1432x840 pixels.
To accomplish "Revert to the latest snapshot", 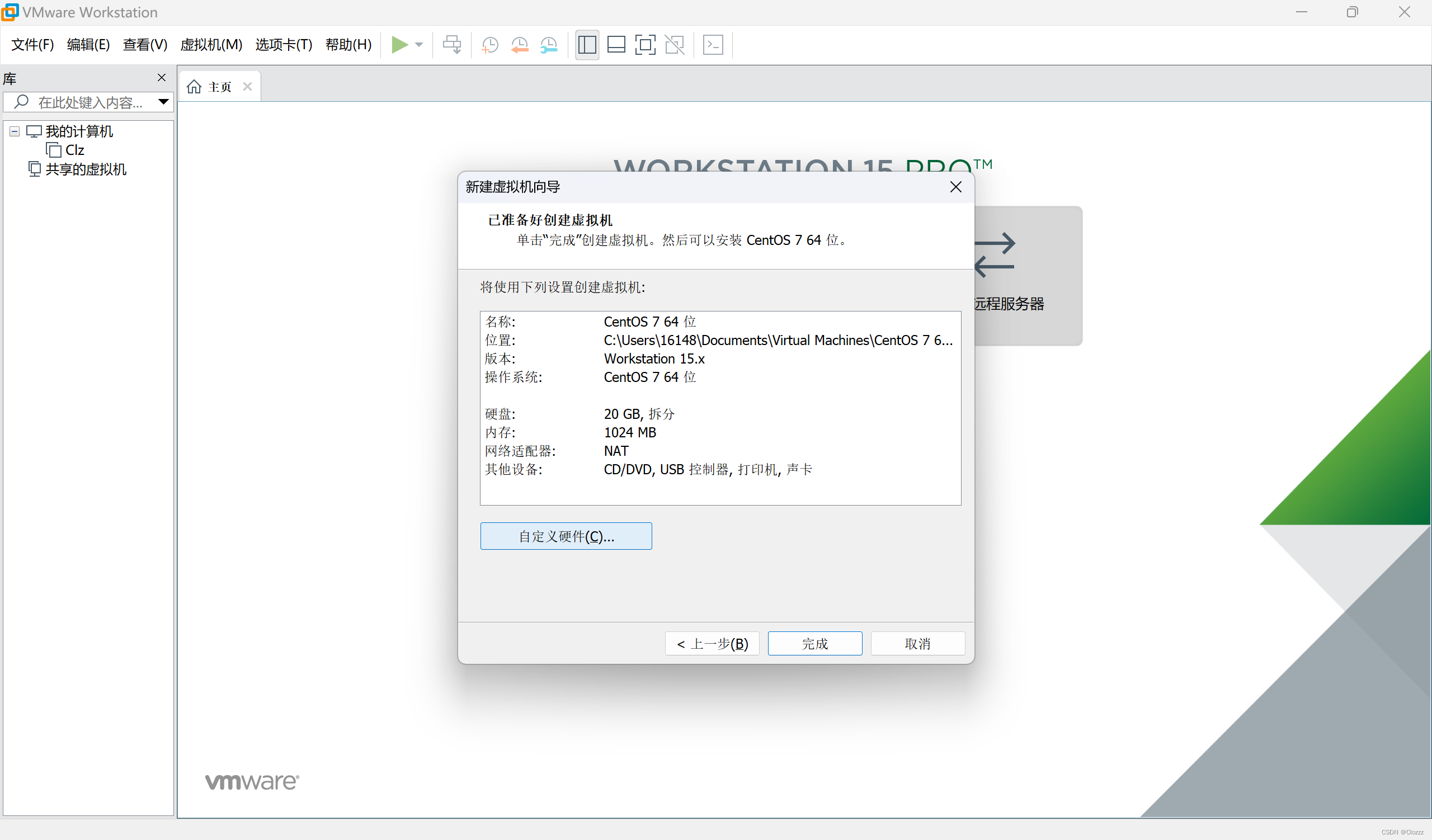I will [x=519, y=45].
